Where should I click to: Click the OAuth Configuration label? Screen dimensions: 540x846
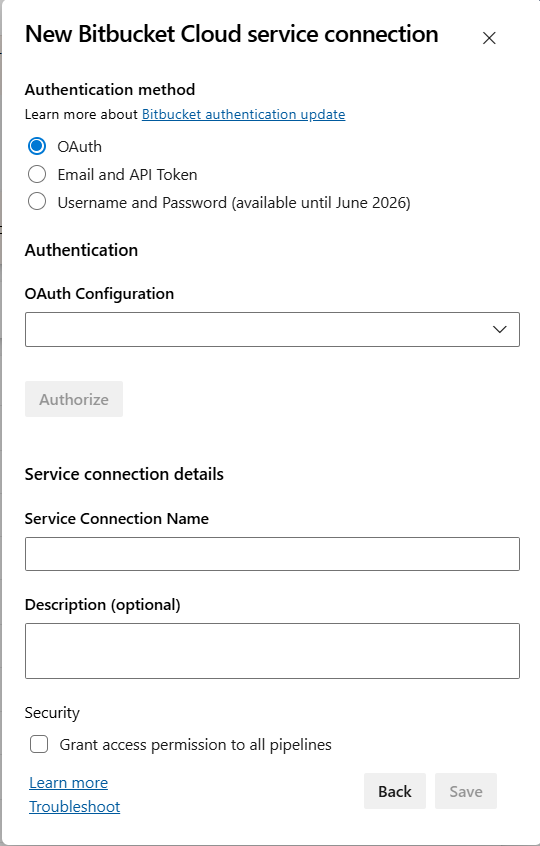tap(99, 294)
